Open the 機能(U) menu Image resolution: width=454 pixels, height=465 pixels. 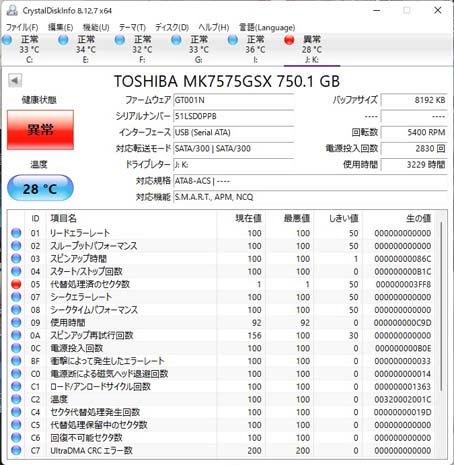pyautogui.click(x=96, y=27)
